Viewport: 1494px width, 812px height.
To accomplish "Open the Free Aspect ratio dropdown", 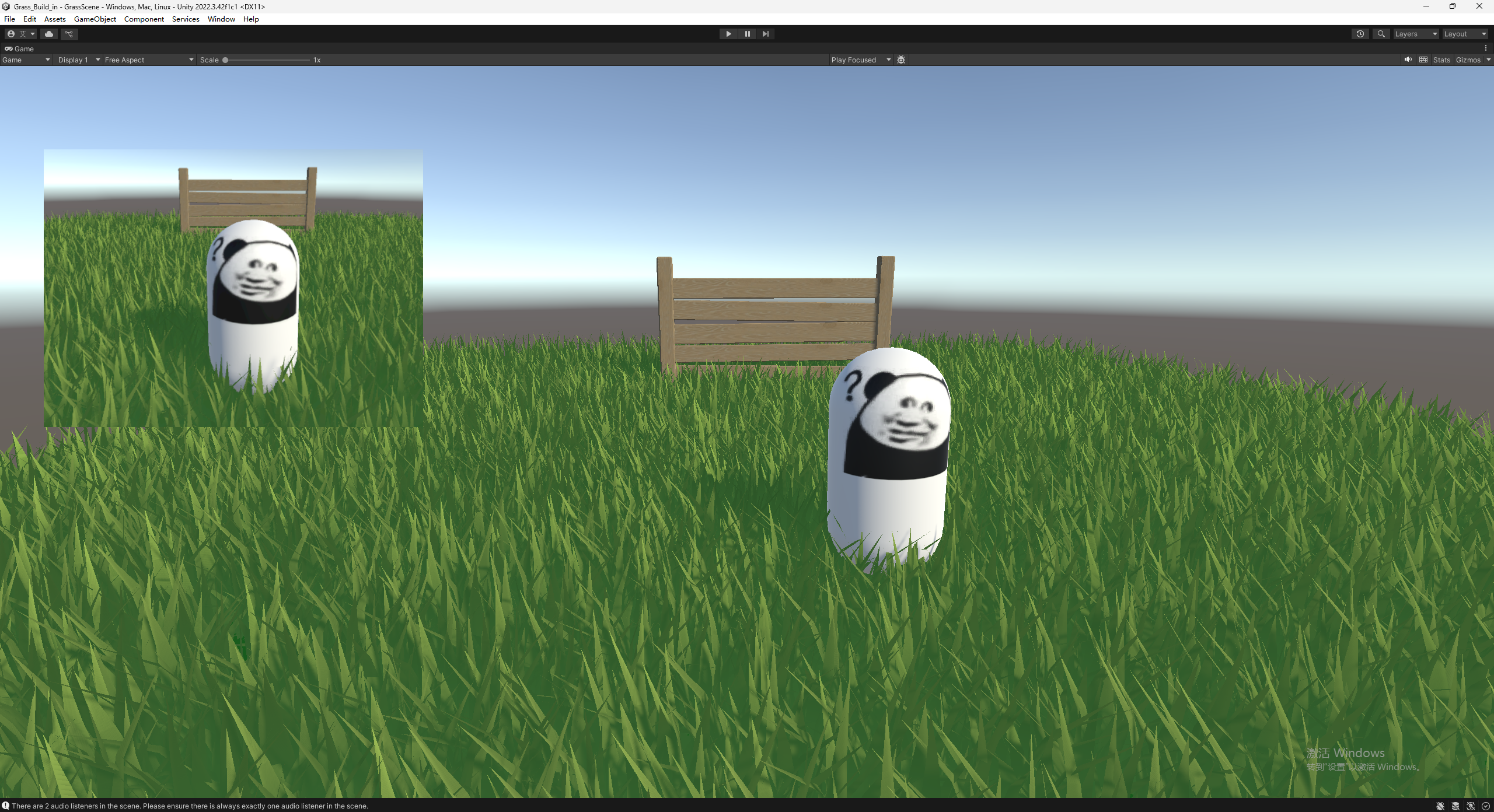I will coord(148,60).
